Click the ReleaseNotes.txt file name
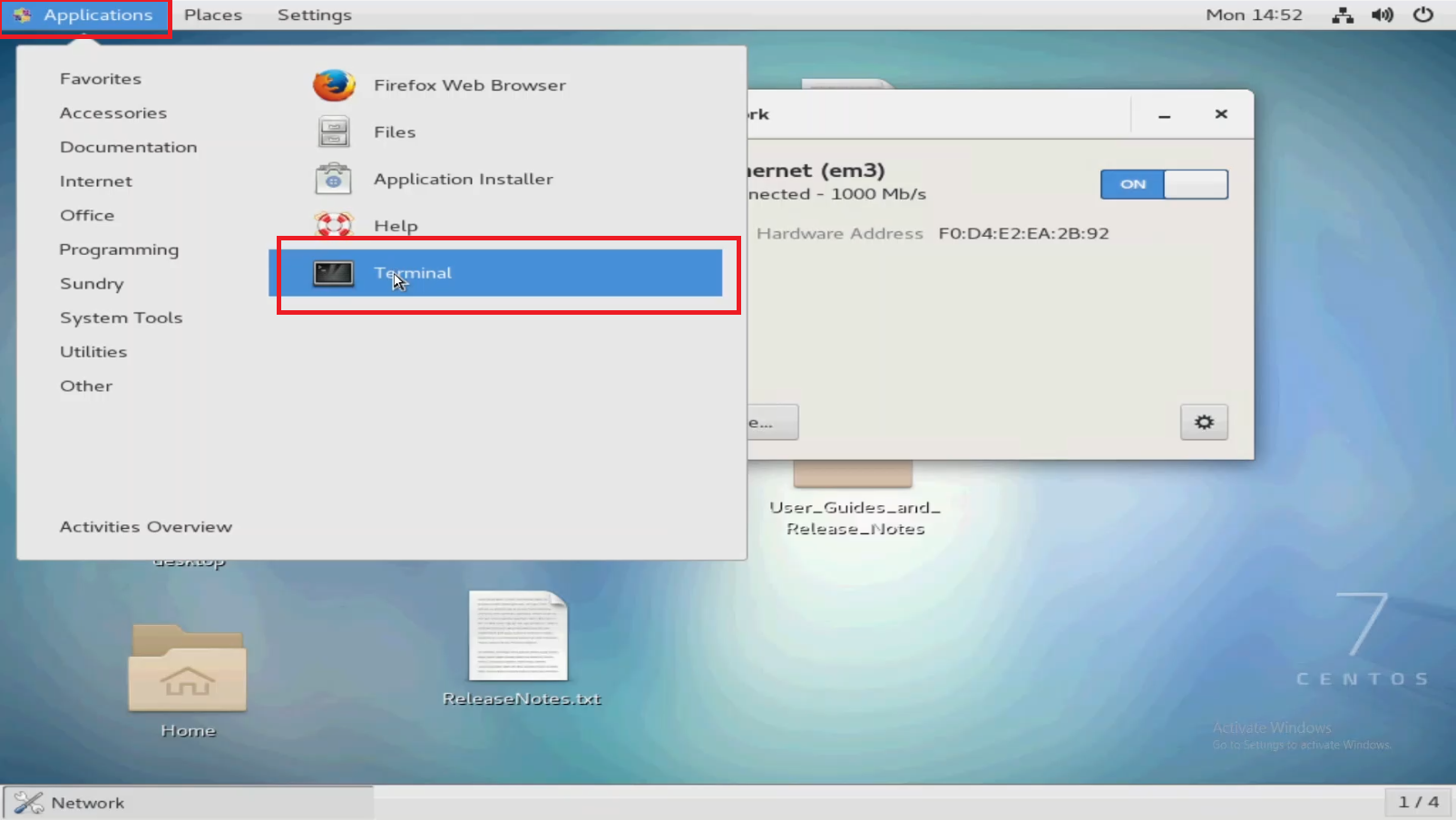The height and width of the screenshot is (820, 1456). pos(522,698)
